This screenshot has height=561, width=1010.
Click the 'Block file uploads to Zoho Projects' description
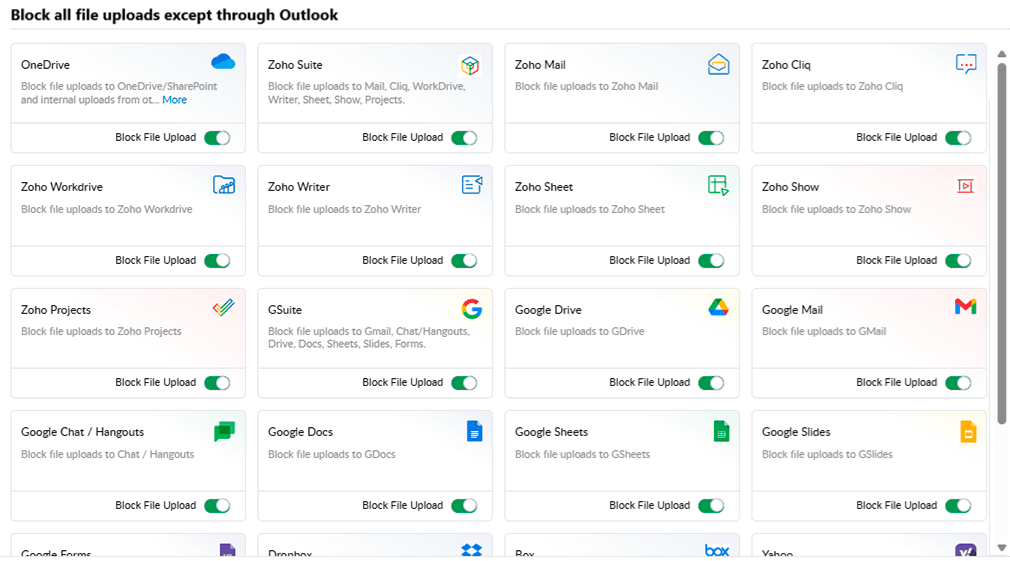[101, 331]
